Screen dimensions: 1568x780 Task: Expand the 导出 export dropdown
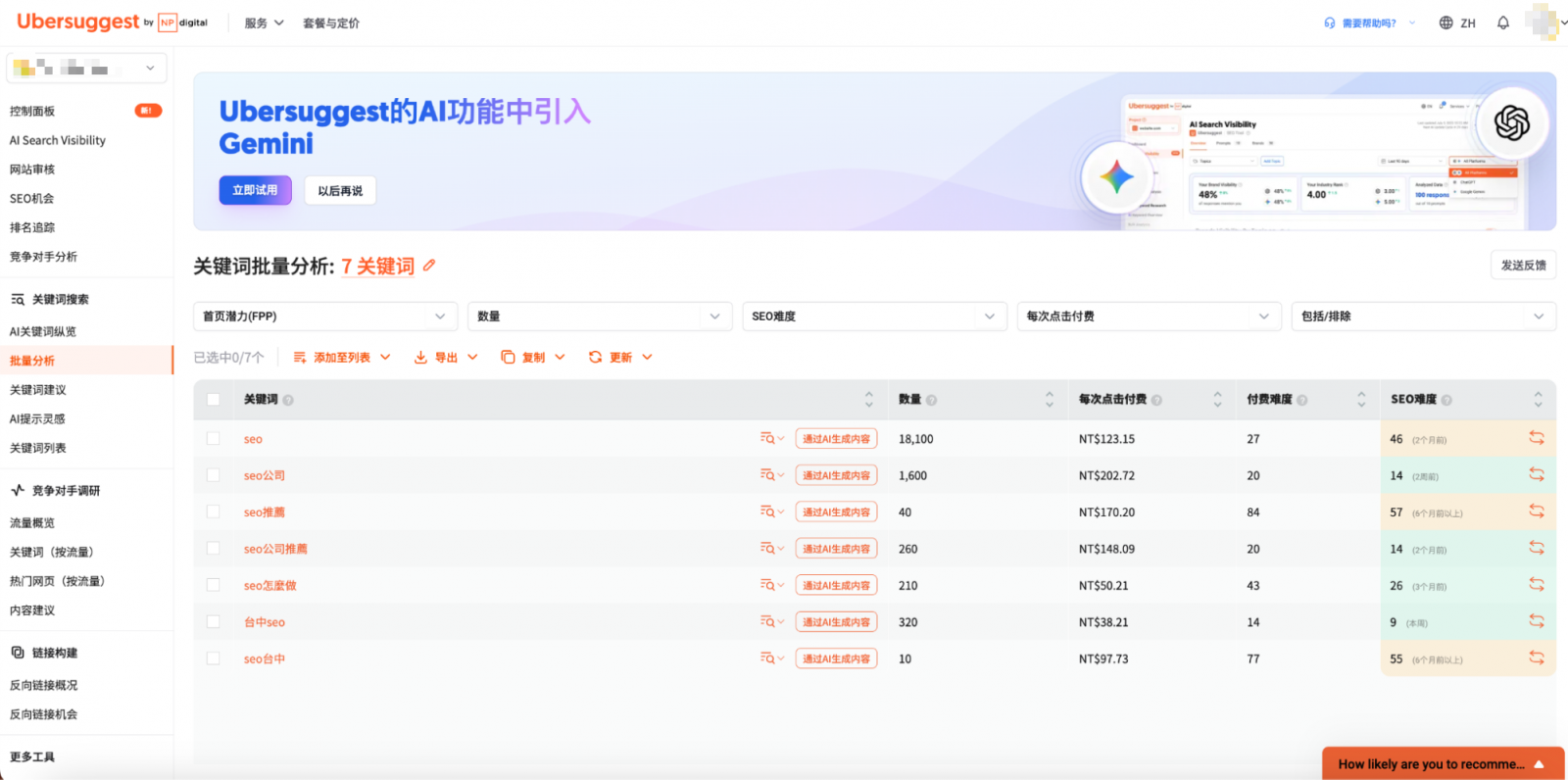pos(446,358)
